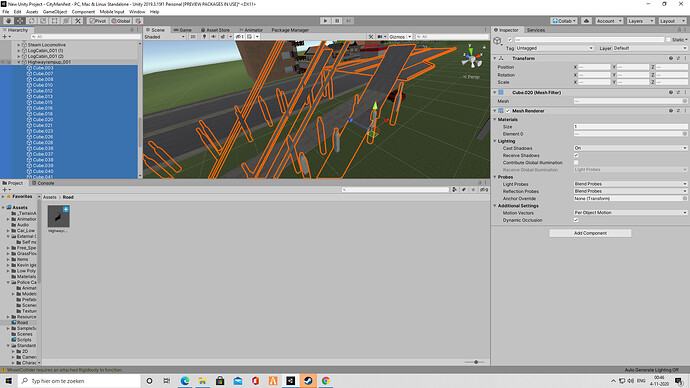Screen dimensions: 690x388
Task: Toggle the Receive Shadows checkbox
Action: pos(576,155)
